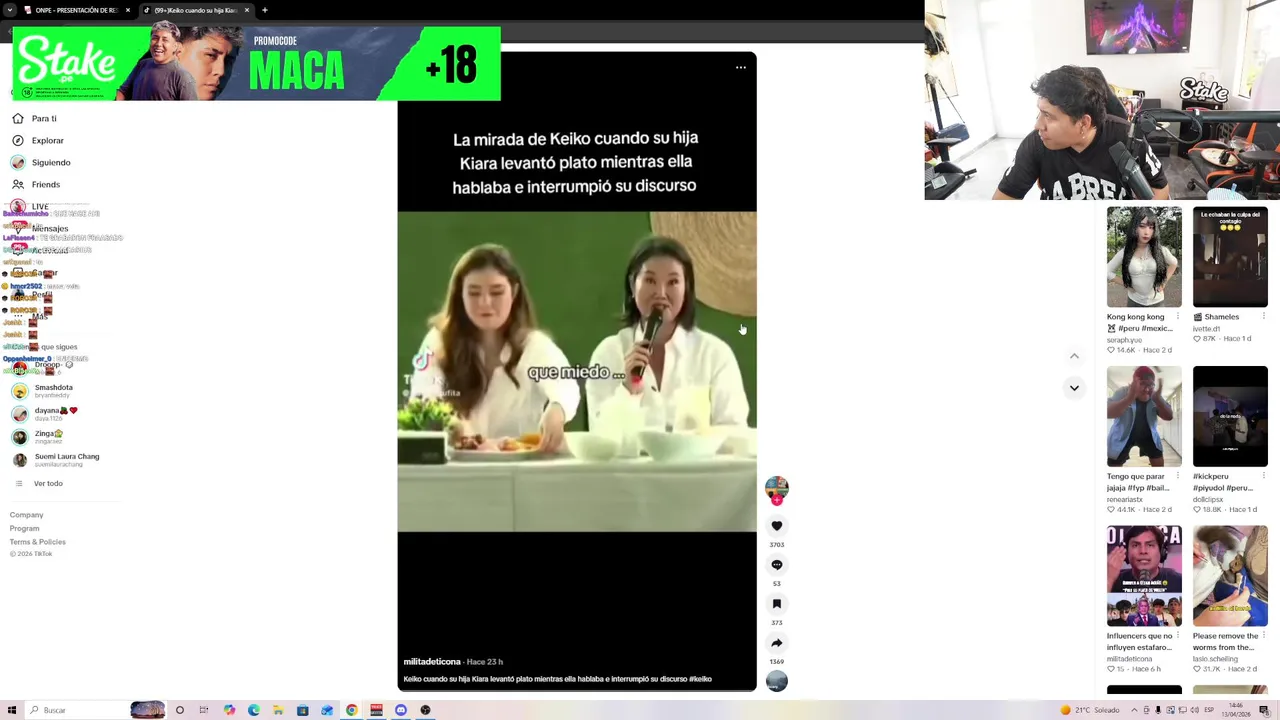Screen dimensions: 1280x720
Task: Open the #kickperu video thumbnail
Action: [x=1230, y=416]
